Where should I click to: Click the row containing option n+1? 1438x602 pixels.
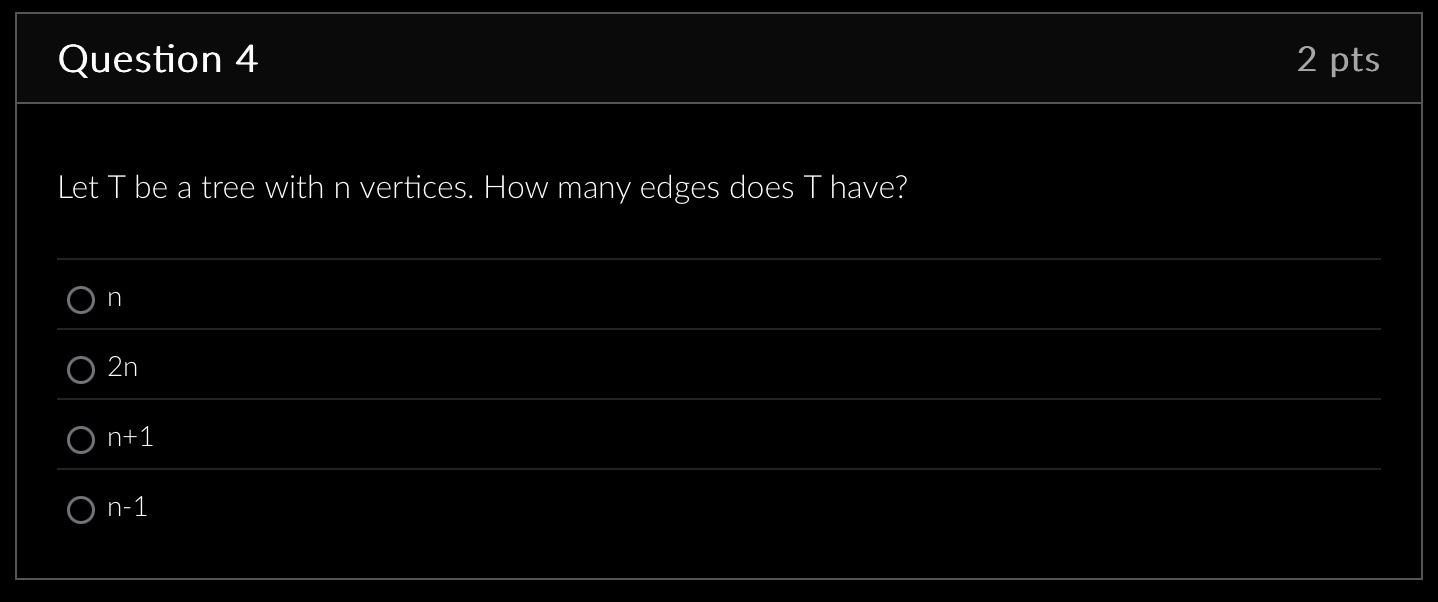(718, 439)
